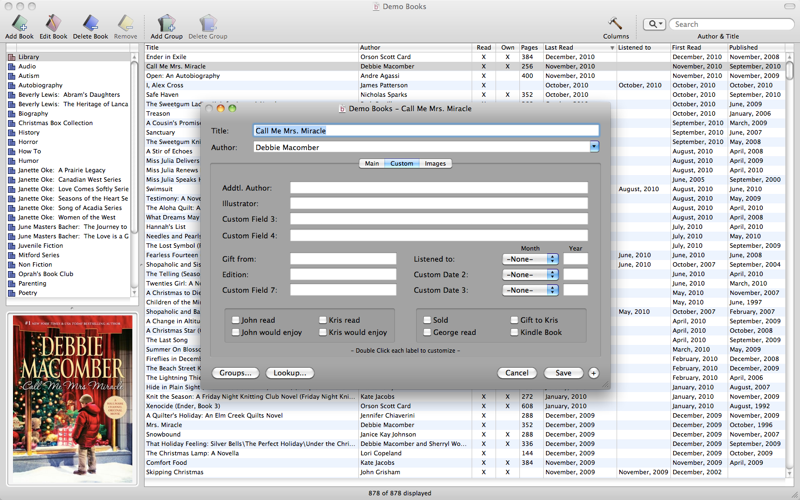Enable the John read checkbox

click(234, 321)
